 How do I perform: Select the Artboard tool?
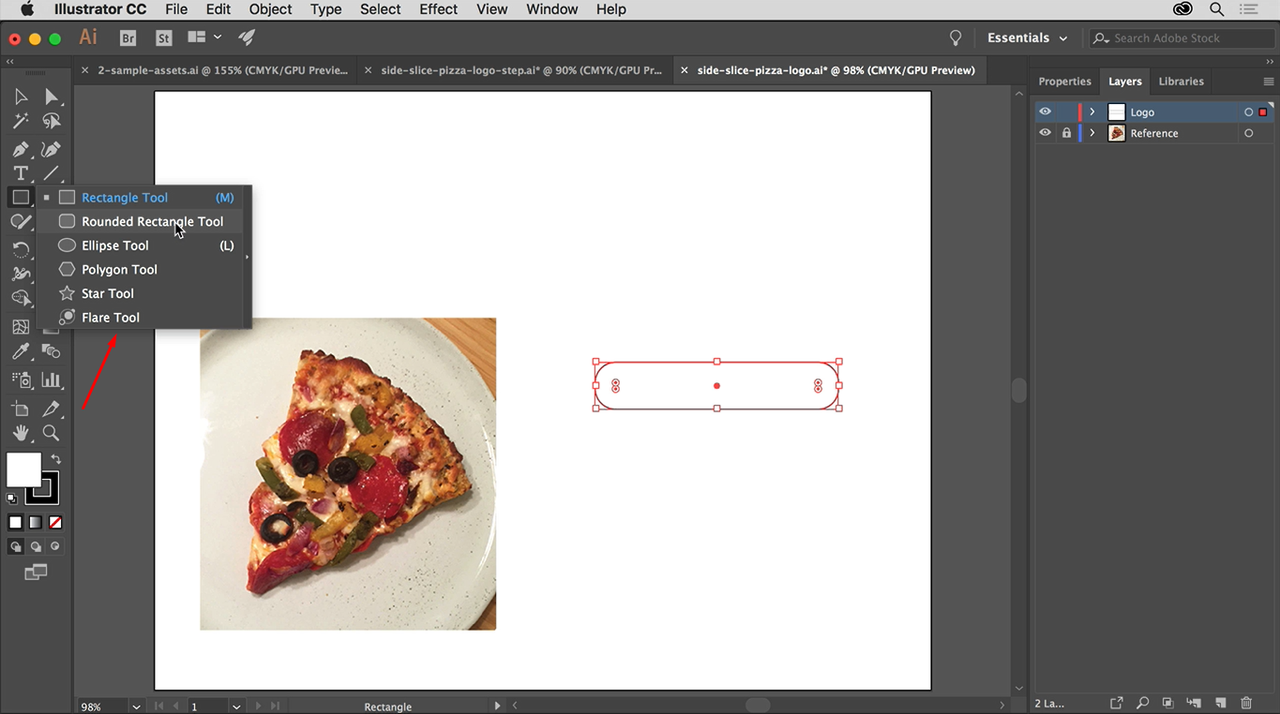coord(20,409)
